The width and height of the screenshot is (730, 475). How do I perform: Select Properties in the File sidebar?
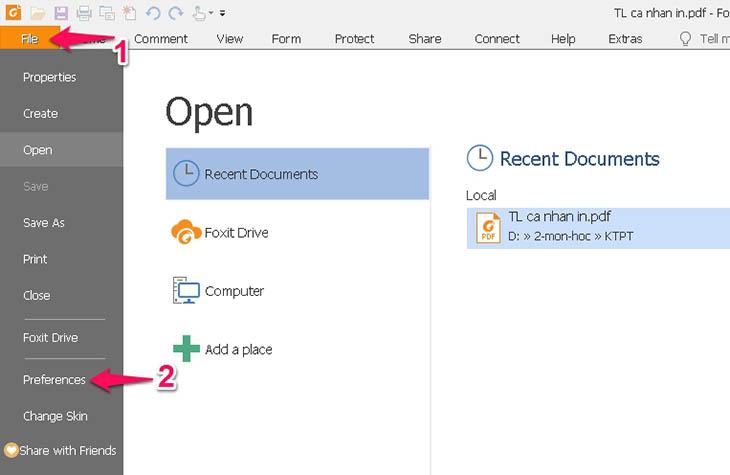click(49, 77)
